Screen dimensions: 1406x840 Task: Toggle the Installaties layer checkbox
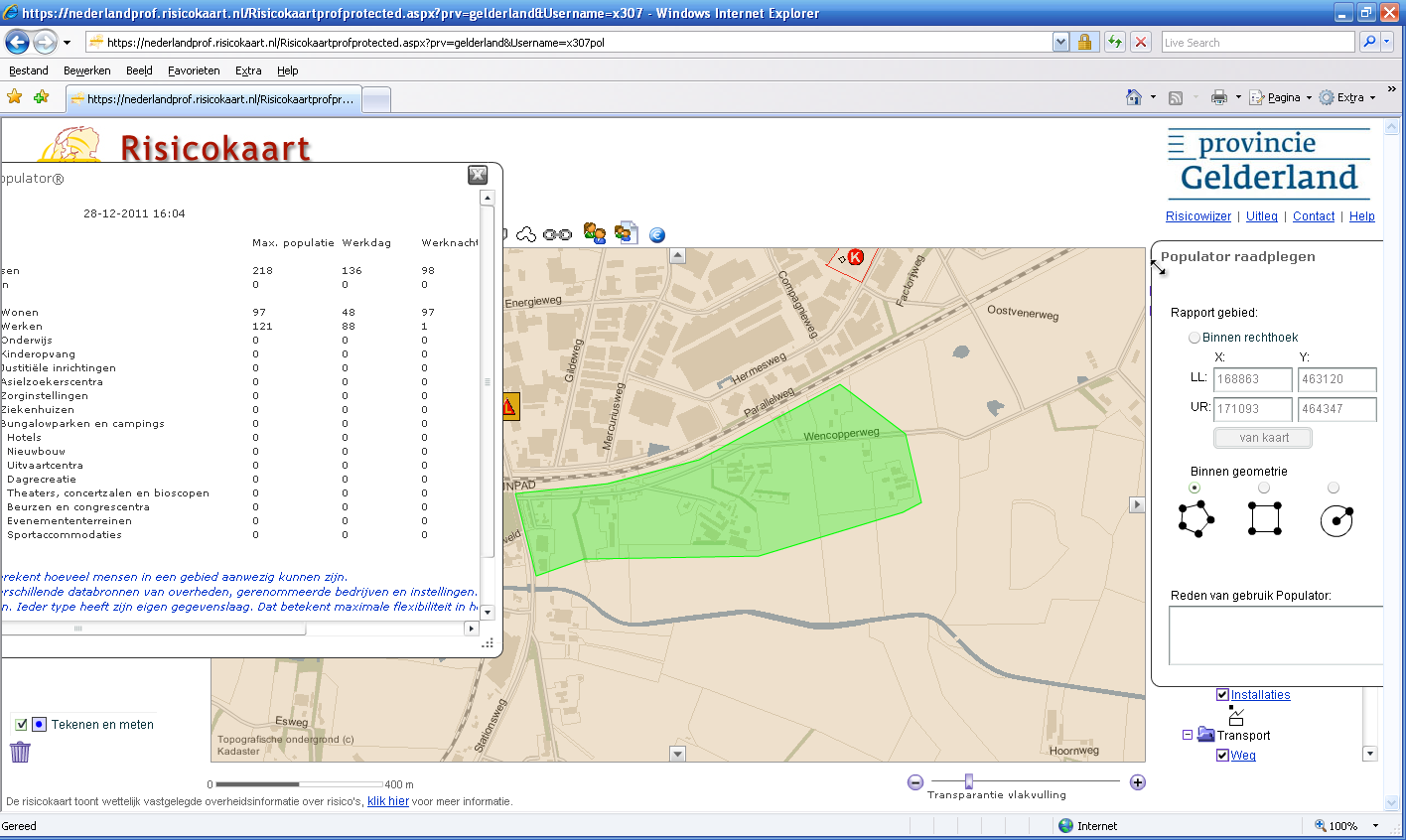point(1223,695)
